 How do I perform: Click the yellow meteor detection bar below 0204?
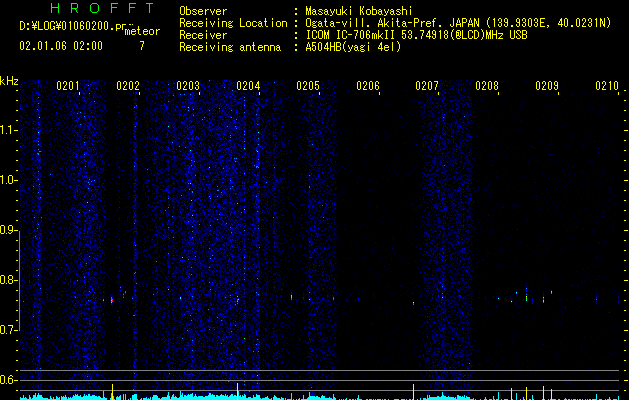[x=237, y=391]
